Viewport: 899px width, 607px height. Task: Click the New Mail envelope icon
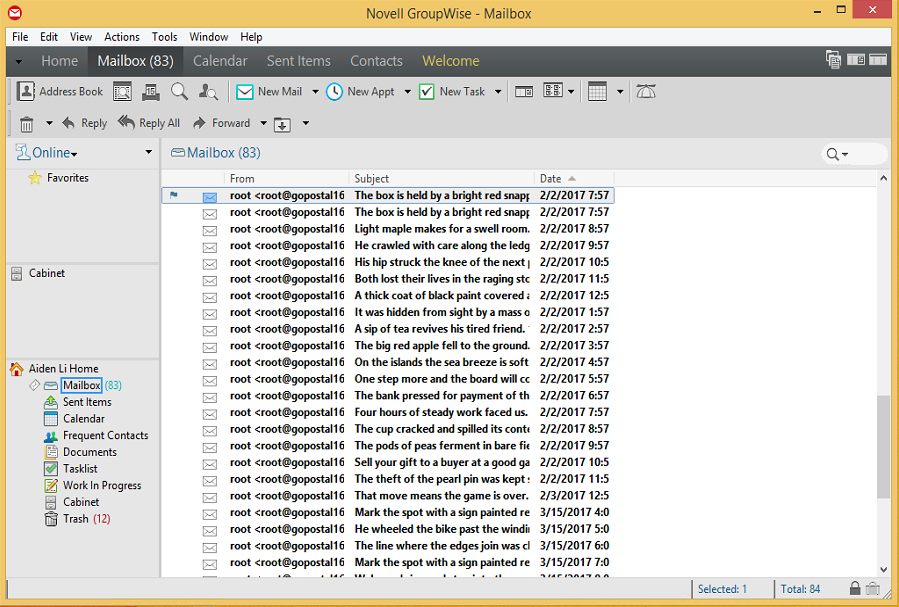(244, 92)
